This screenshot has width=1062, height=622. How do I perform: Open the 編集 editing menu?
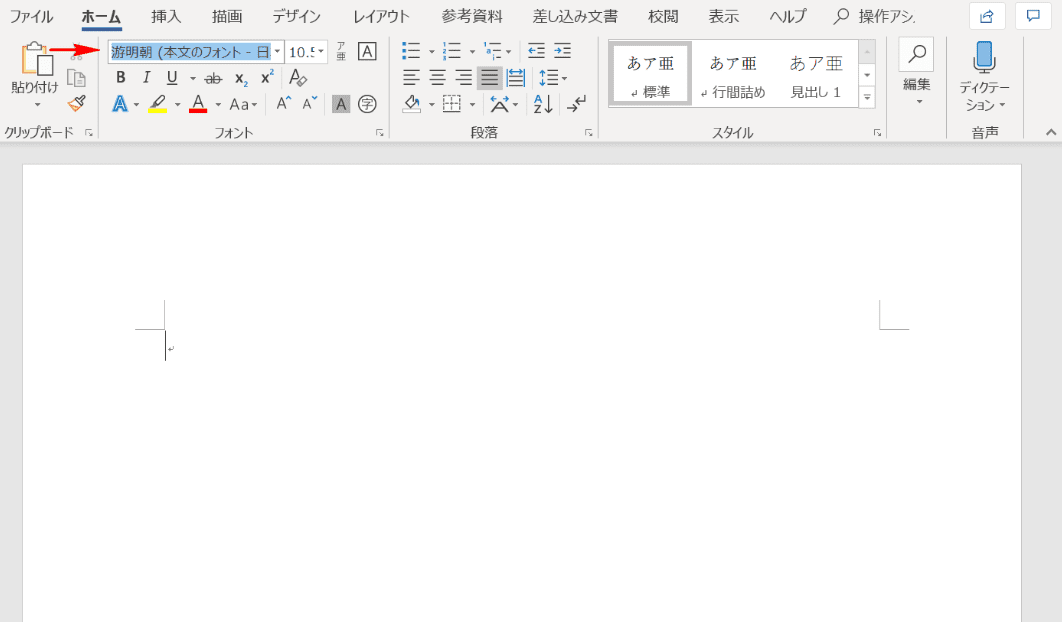(x=916, y=73)
